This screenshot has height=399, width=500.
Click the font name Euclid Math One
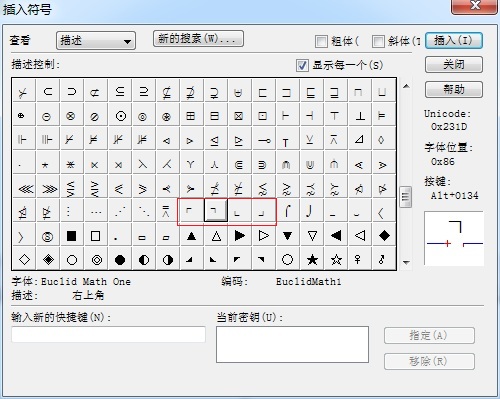[86, 282]
